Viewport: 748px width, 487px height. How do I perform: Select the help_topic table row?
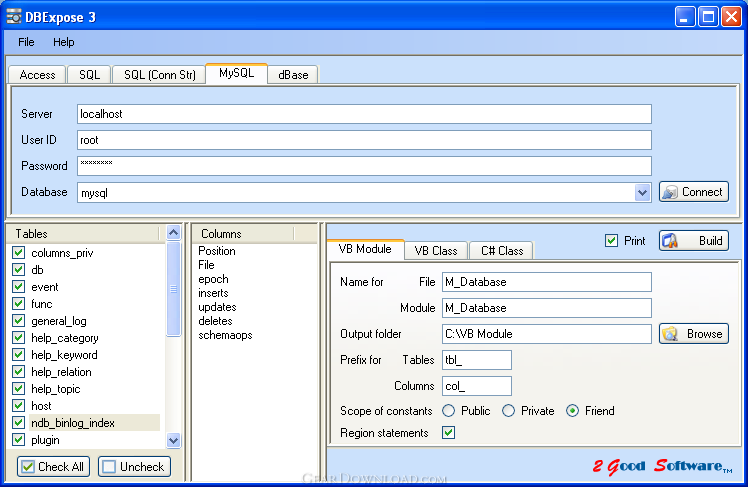(55, 389)
